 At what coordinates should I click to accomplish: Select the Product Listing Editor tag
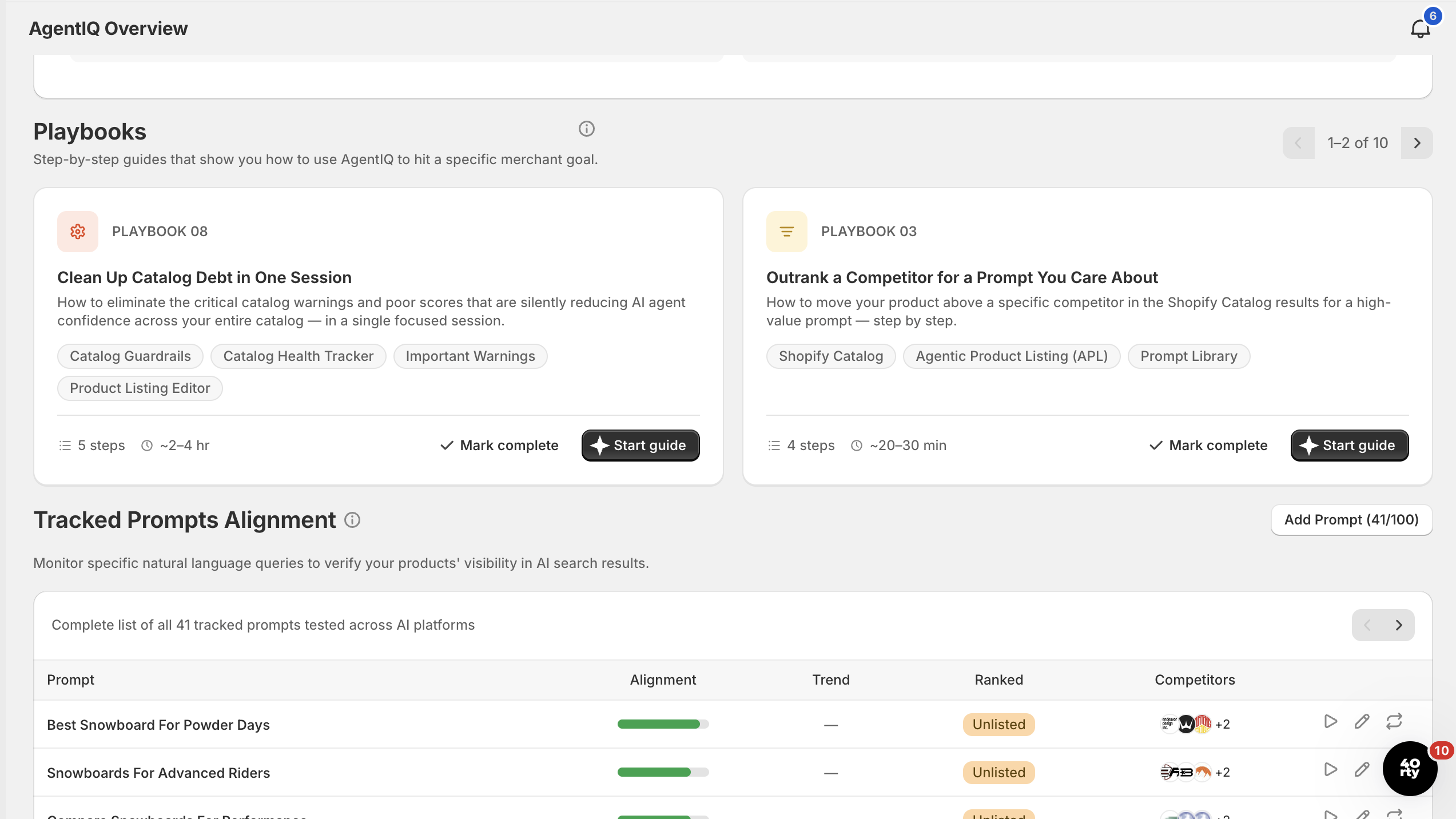click(x=140, y=388)
